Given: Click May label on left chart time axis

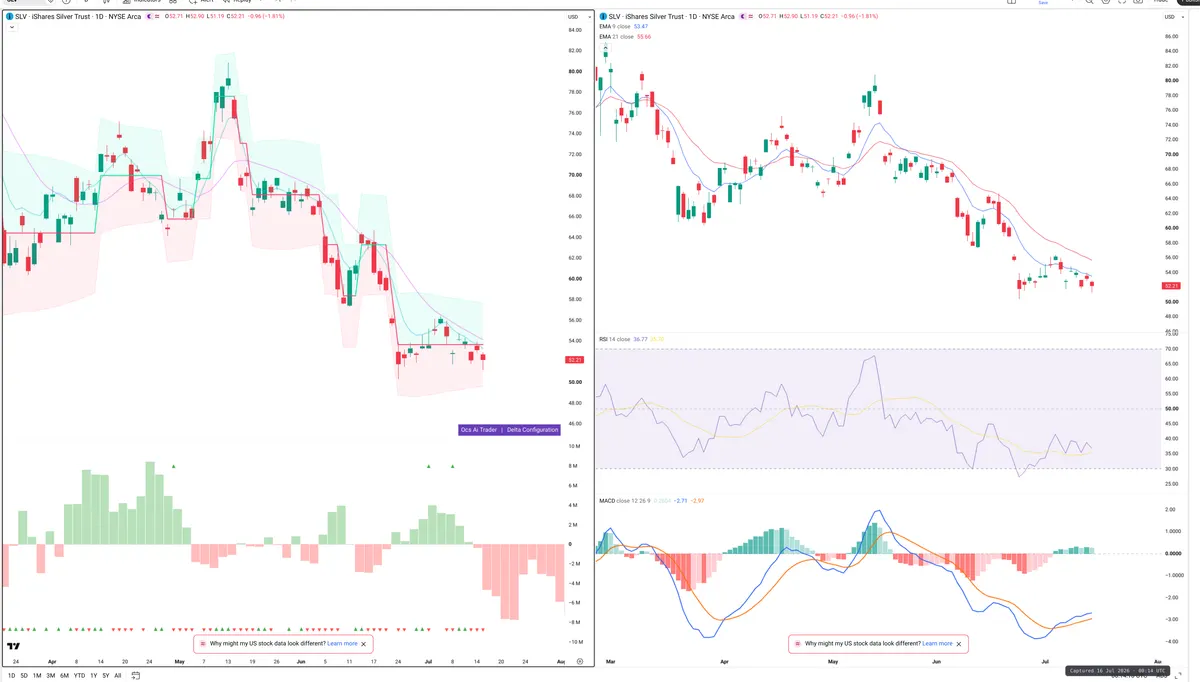Looking at the screenshot, I should click(x=179, y=661).
